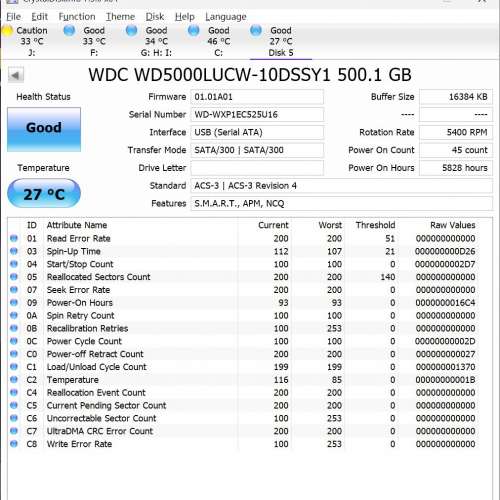Click the Firmware field 01.01A01
Viewport: 500px width, 500px height.
click(257, 97)
